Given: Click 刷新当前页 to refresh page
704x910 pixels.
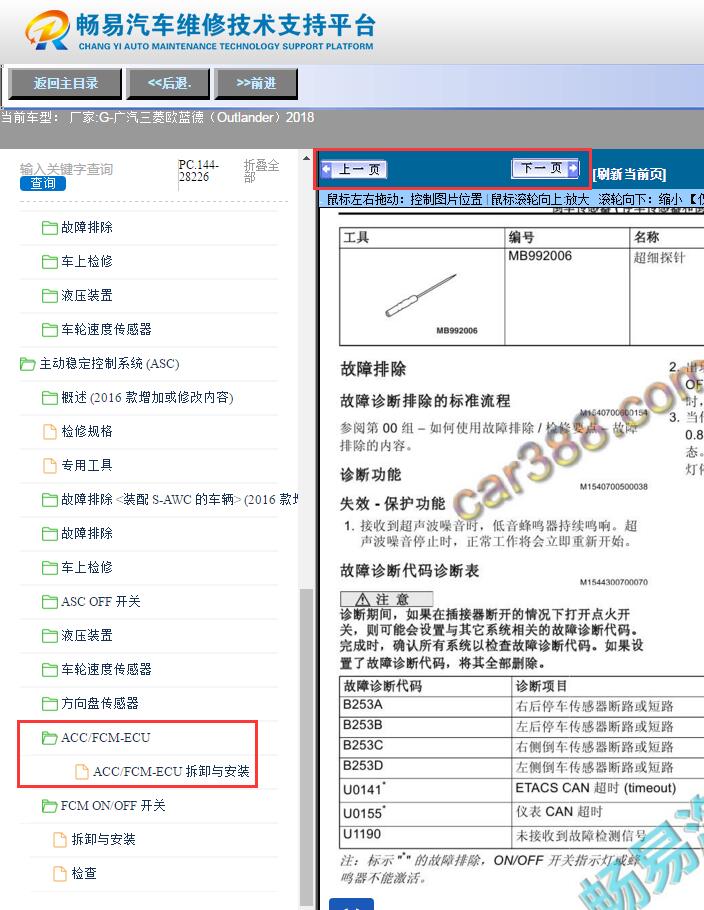Looking at the screenshot, I should point(629,174).
